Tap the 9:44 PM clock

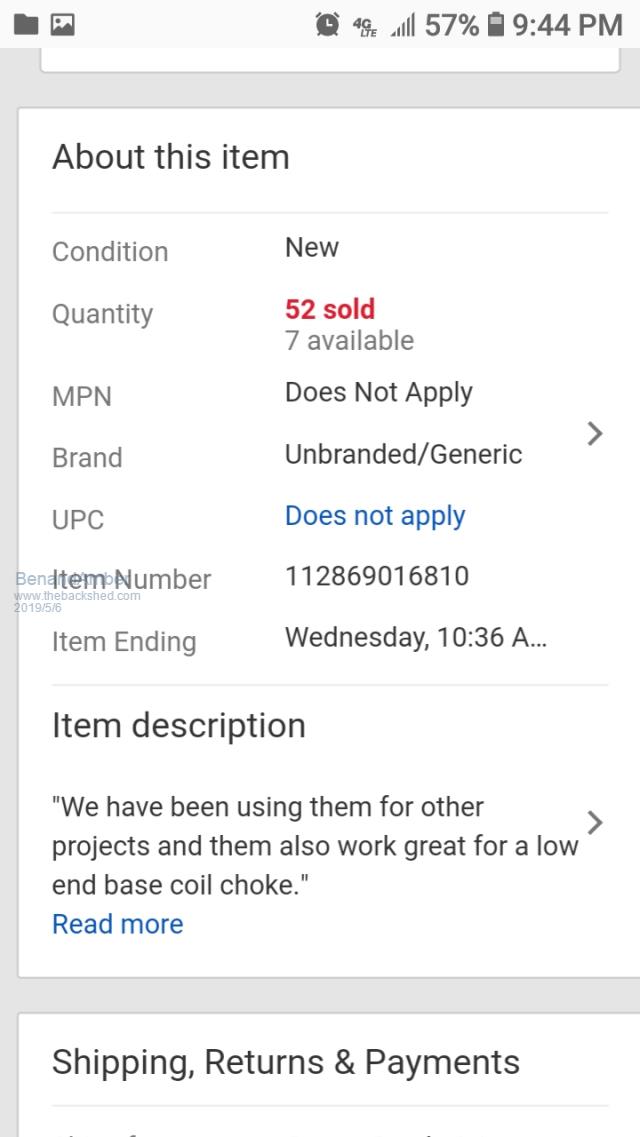567,25
